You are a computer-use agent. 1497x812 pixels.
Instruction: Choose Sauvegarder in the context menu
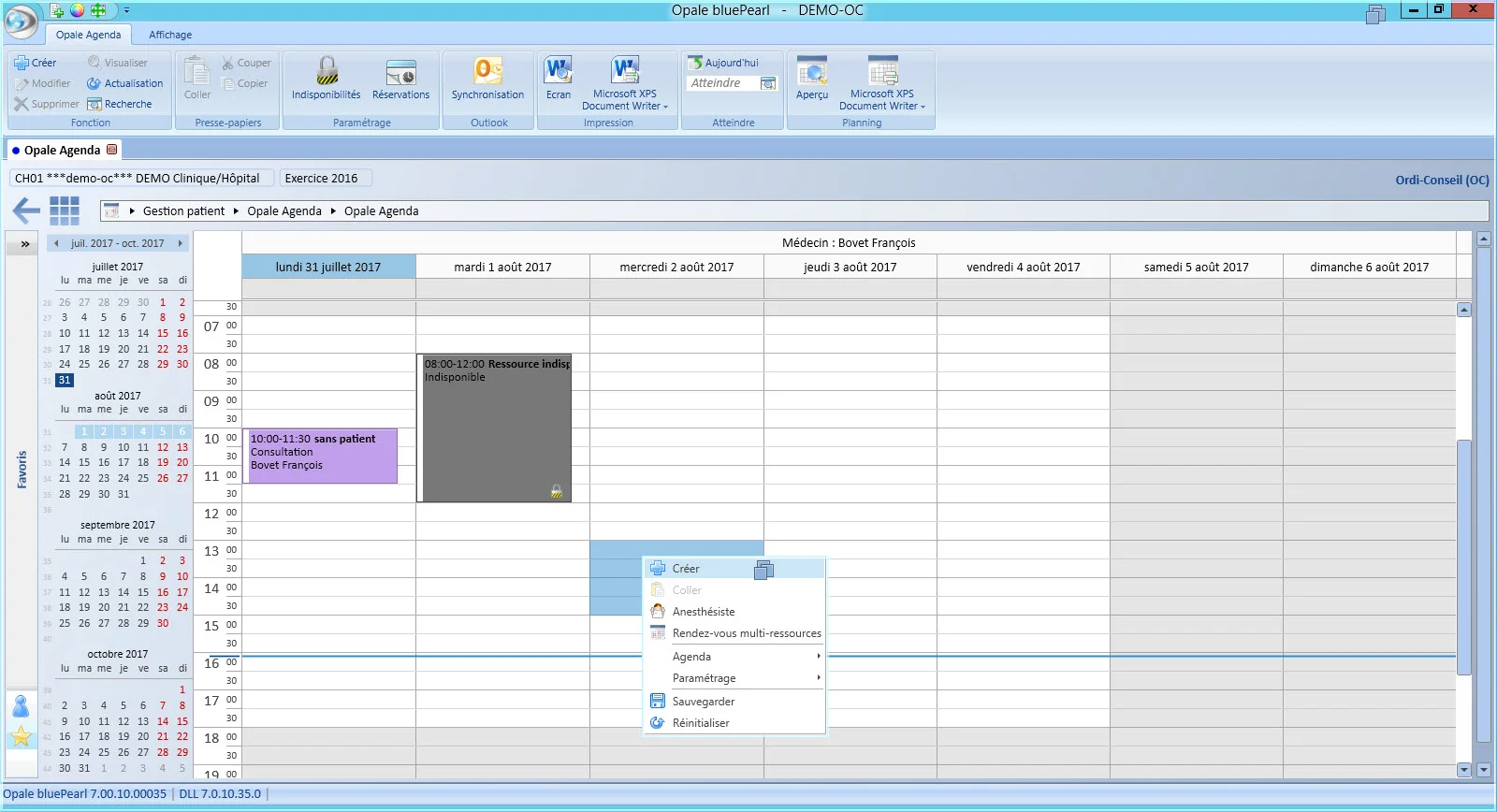pos(734,702)
